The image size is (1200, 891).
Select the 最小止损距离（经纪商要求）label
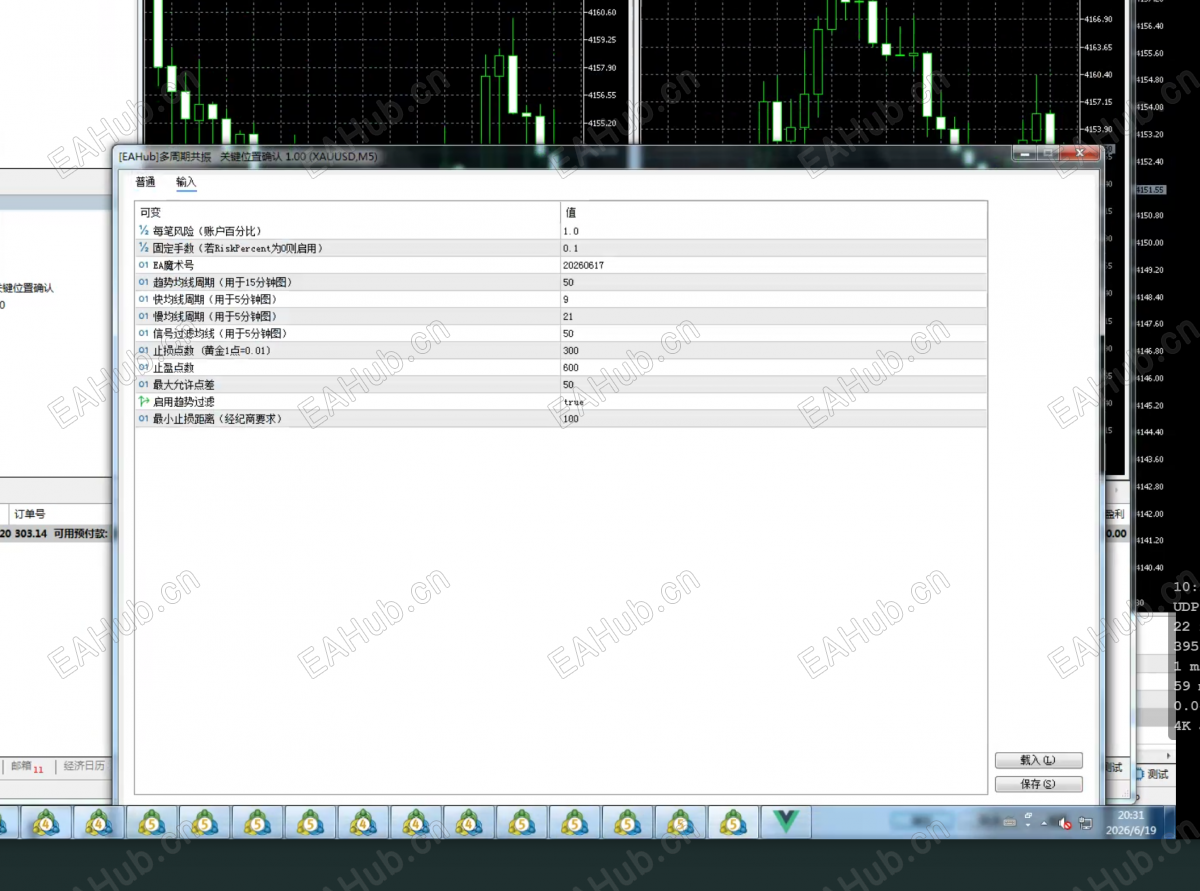pyautogui.click(x=218, y=419)
